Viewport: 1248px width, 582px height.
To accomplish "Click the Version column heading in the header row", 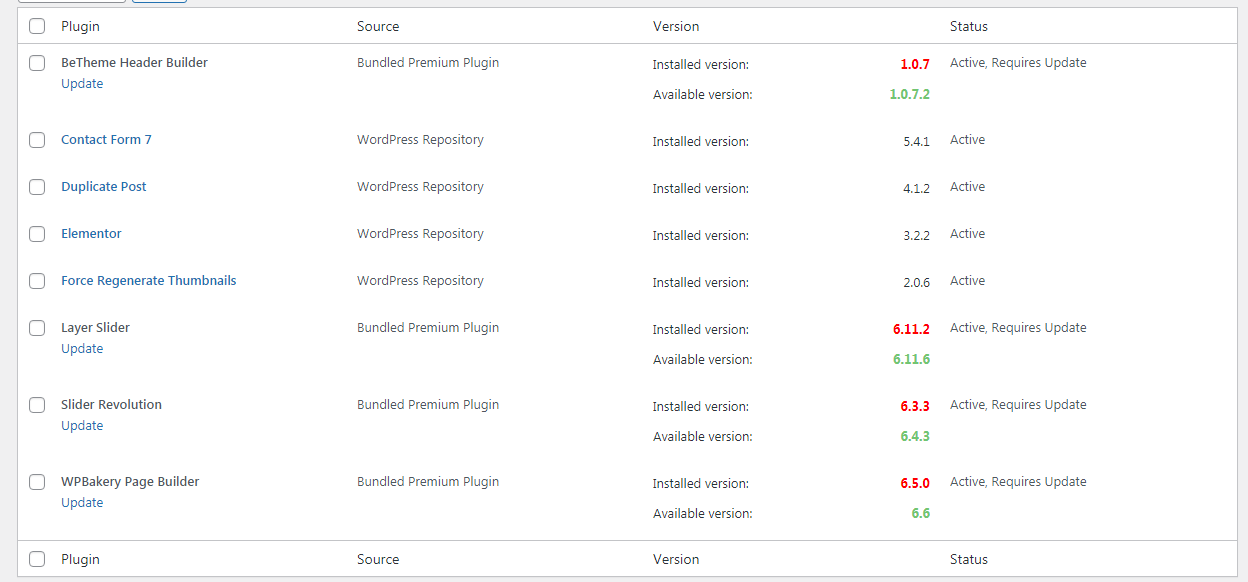I will [x=676, y=26].
